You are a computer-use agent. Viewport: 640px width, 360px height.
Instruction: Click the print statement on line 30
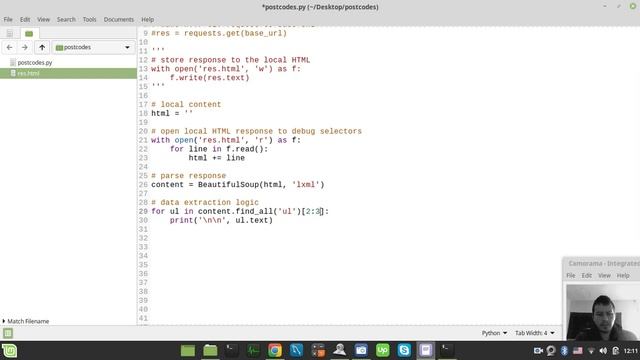click(221, 220)
